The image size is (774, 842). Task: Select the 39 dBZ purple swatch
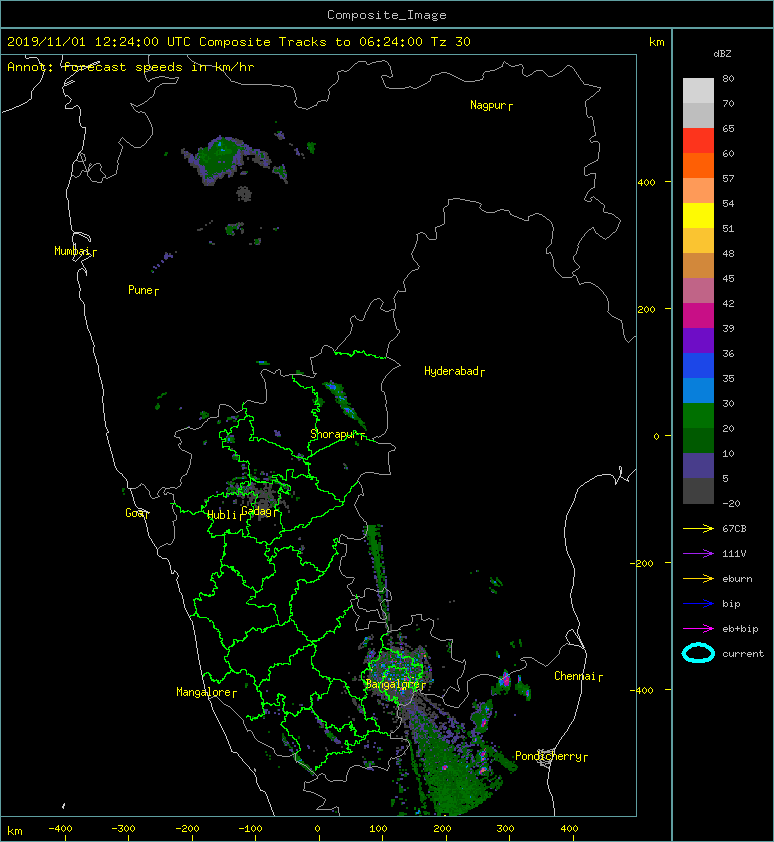(x=698, y=340)
